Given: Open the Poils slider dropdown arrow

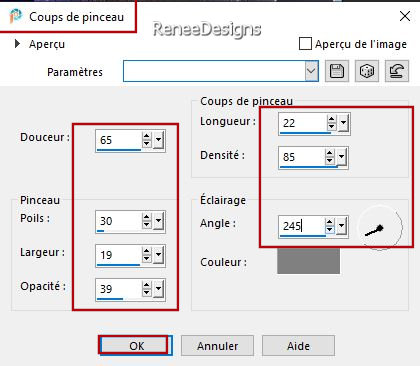Looking at the screenshot, I should point(159,221).
